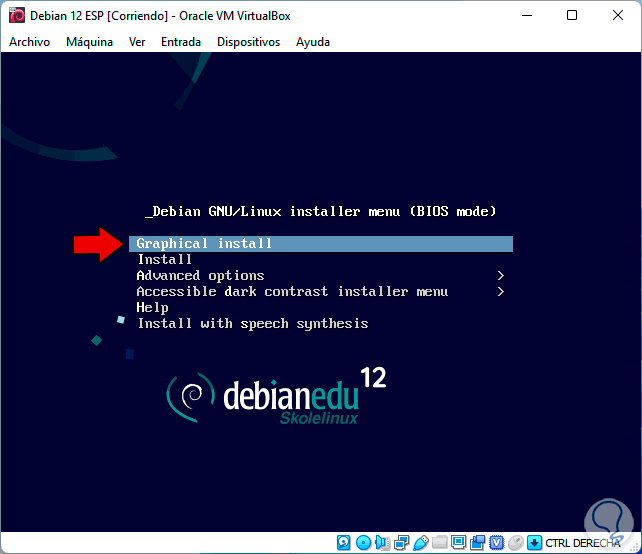Maximize the VirtualBox window
This screenshot has height=554, width=642.
(572, 16)
